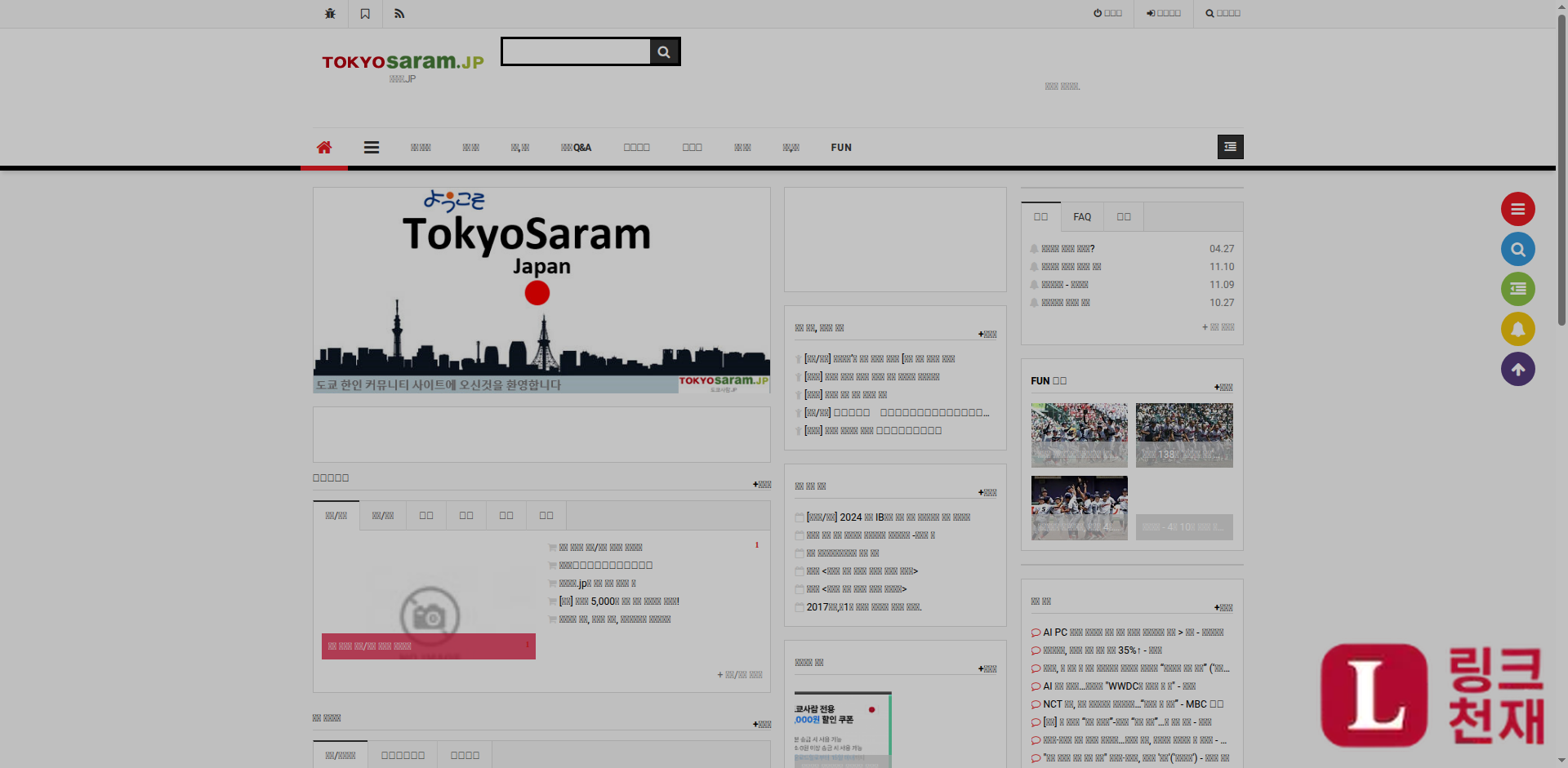Submit search with the black magnifier button

[664, 52]
